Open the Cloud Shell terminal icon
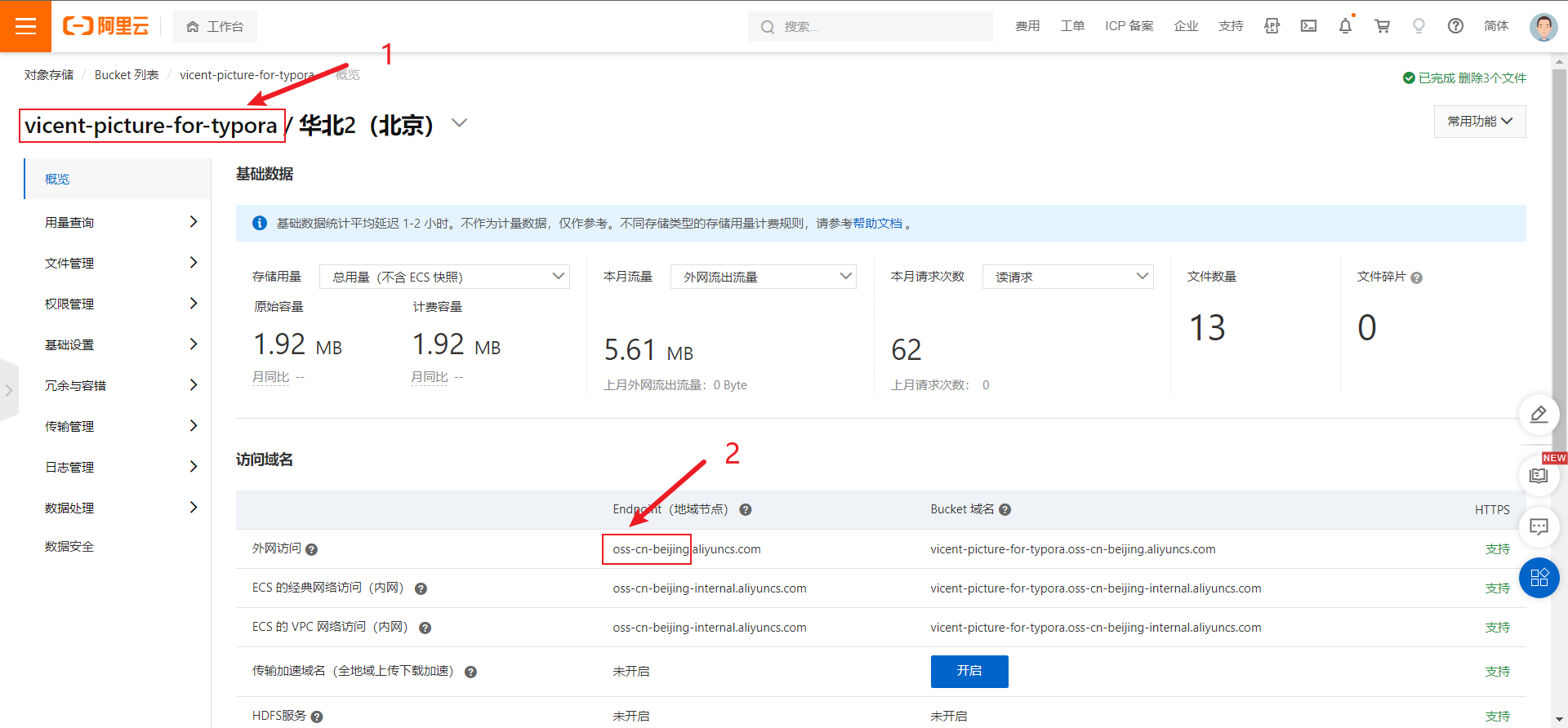1568x728 pixels. click(1308, 26)
